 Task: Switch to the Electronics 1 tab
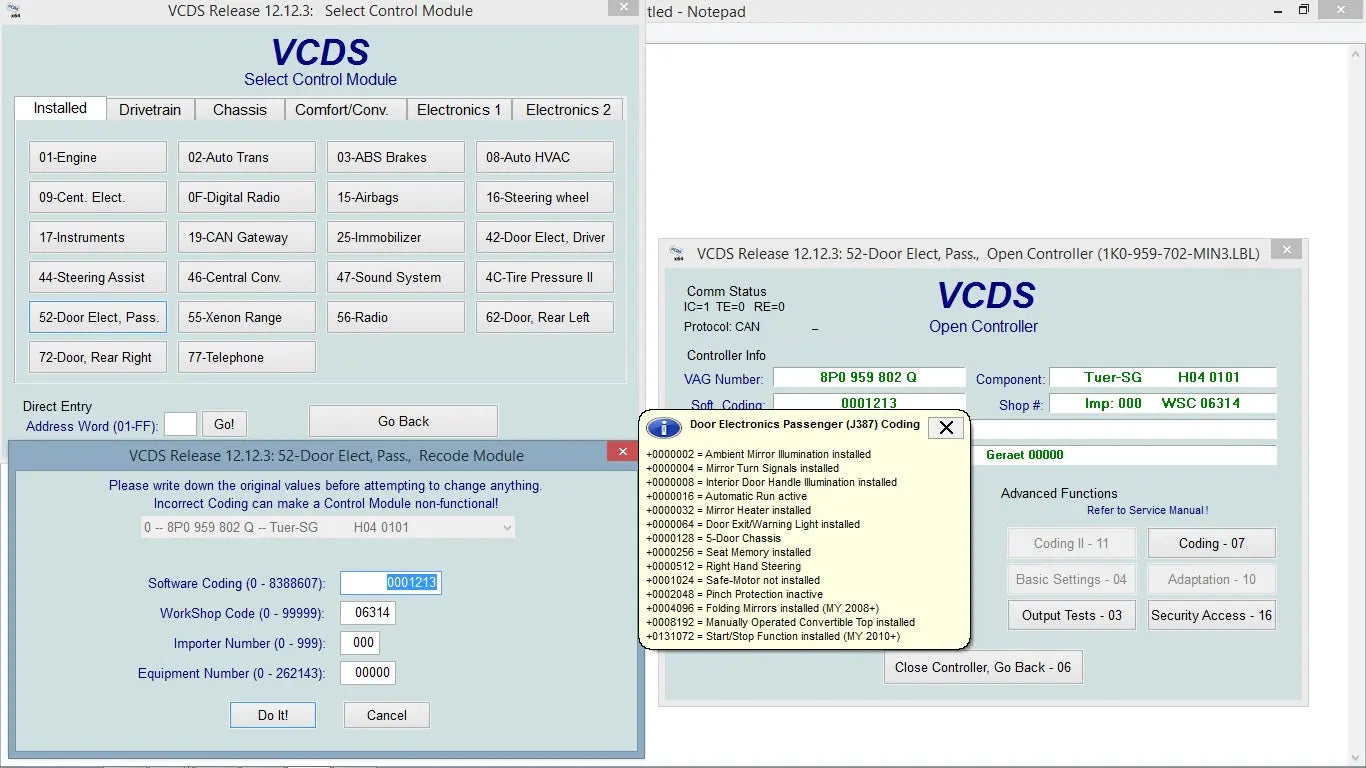click(x=459, y=109)
